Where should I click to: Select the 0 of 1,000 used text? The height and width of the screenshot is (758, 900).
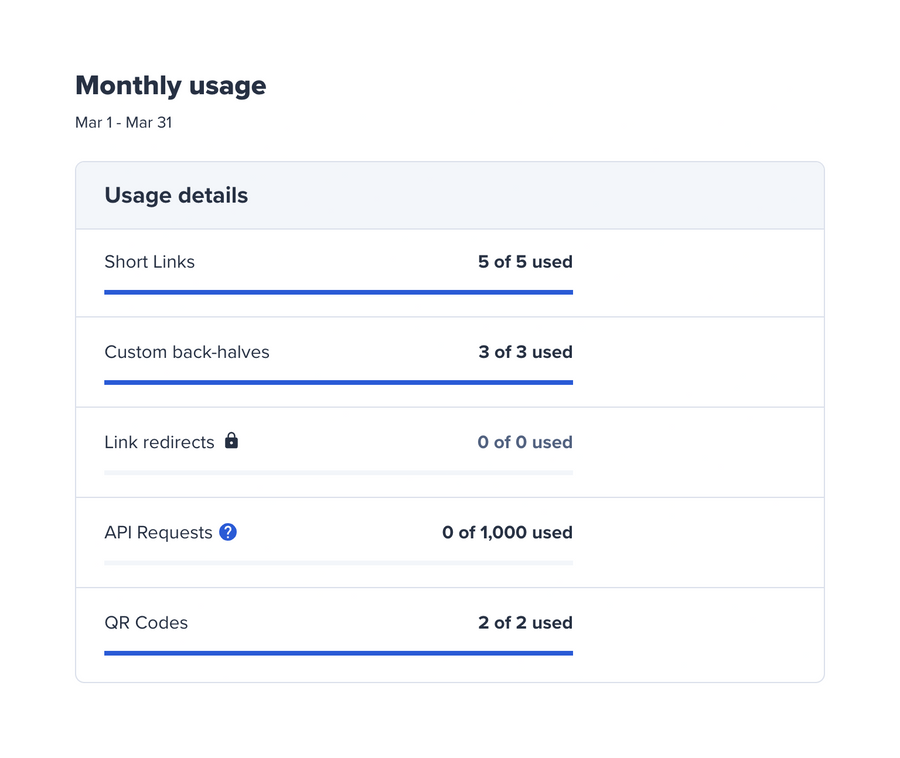[507, 532]
